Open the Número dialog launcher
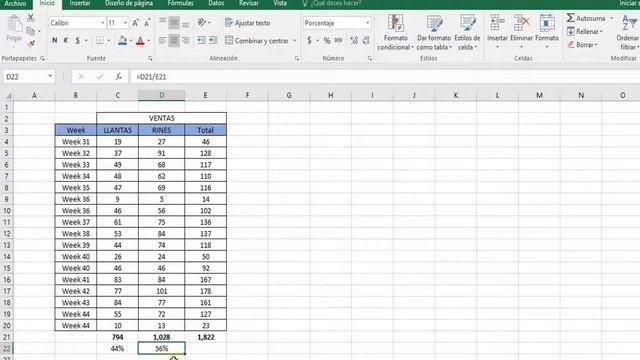This screenshot has height=360, width=640. (x=370, y=59)
